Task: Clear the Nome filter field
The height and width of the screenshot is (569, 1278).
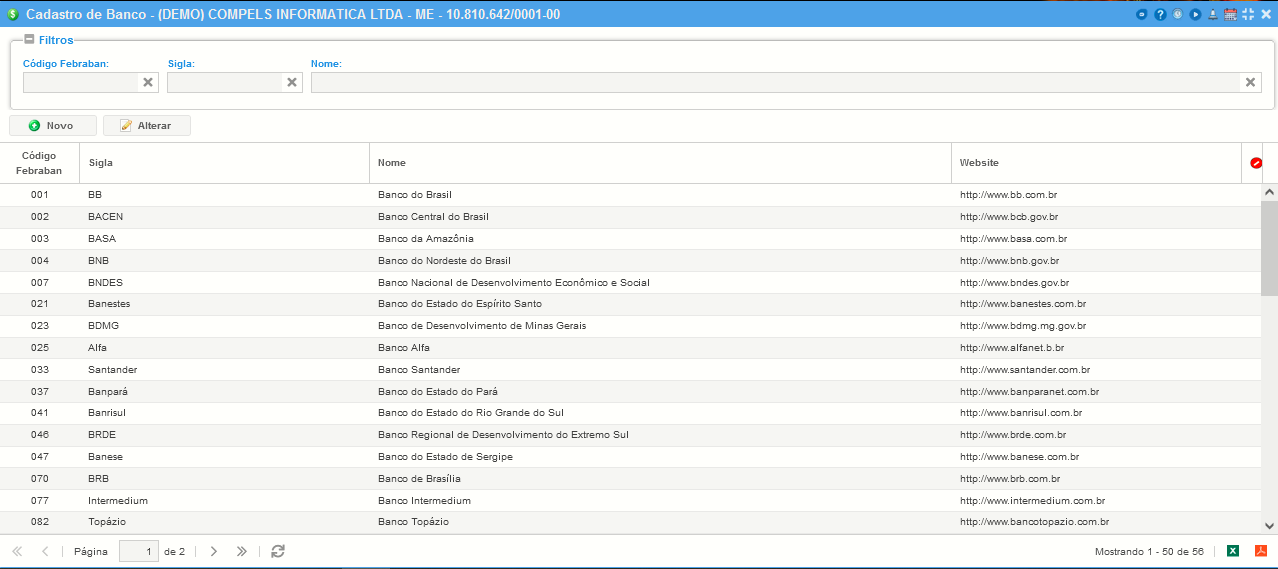Action: (1251, 82)
